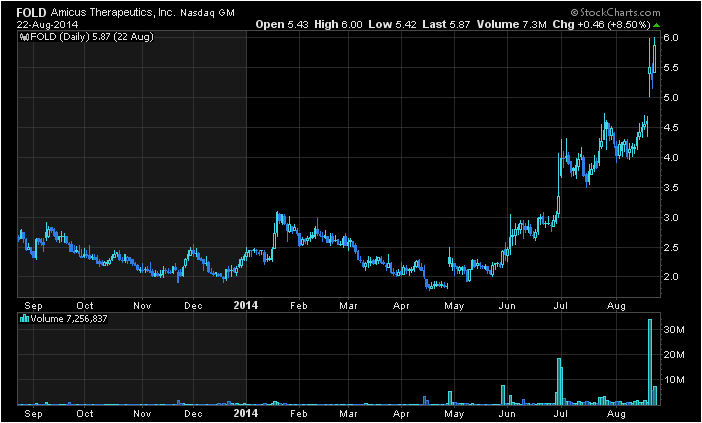Click the Volume 7,256,837 legend label
Screen dimensions: 702x423
point(68,319)
